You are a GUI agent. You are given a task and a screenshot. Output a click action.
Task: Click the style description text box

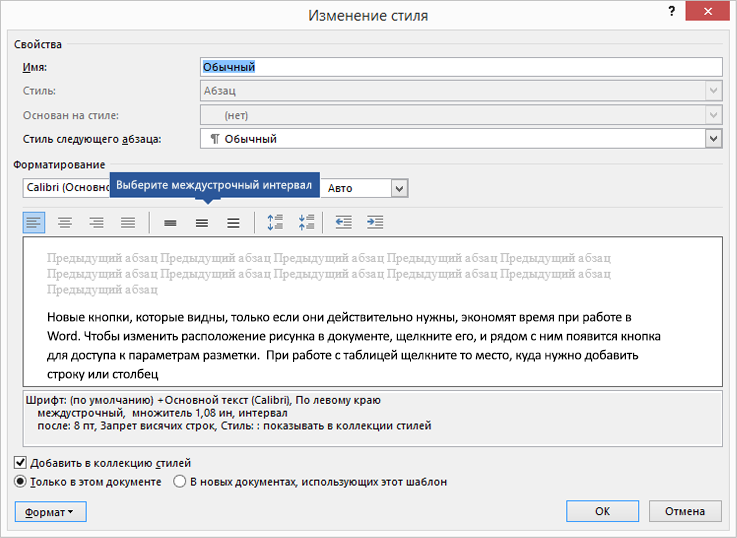[x=373, y=418]
